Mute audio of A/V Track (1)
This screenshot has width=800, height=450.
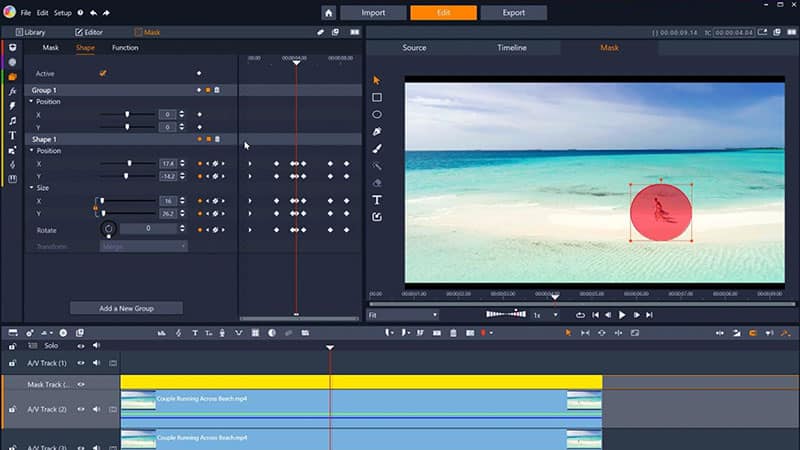pos(96,363)
